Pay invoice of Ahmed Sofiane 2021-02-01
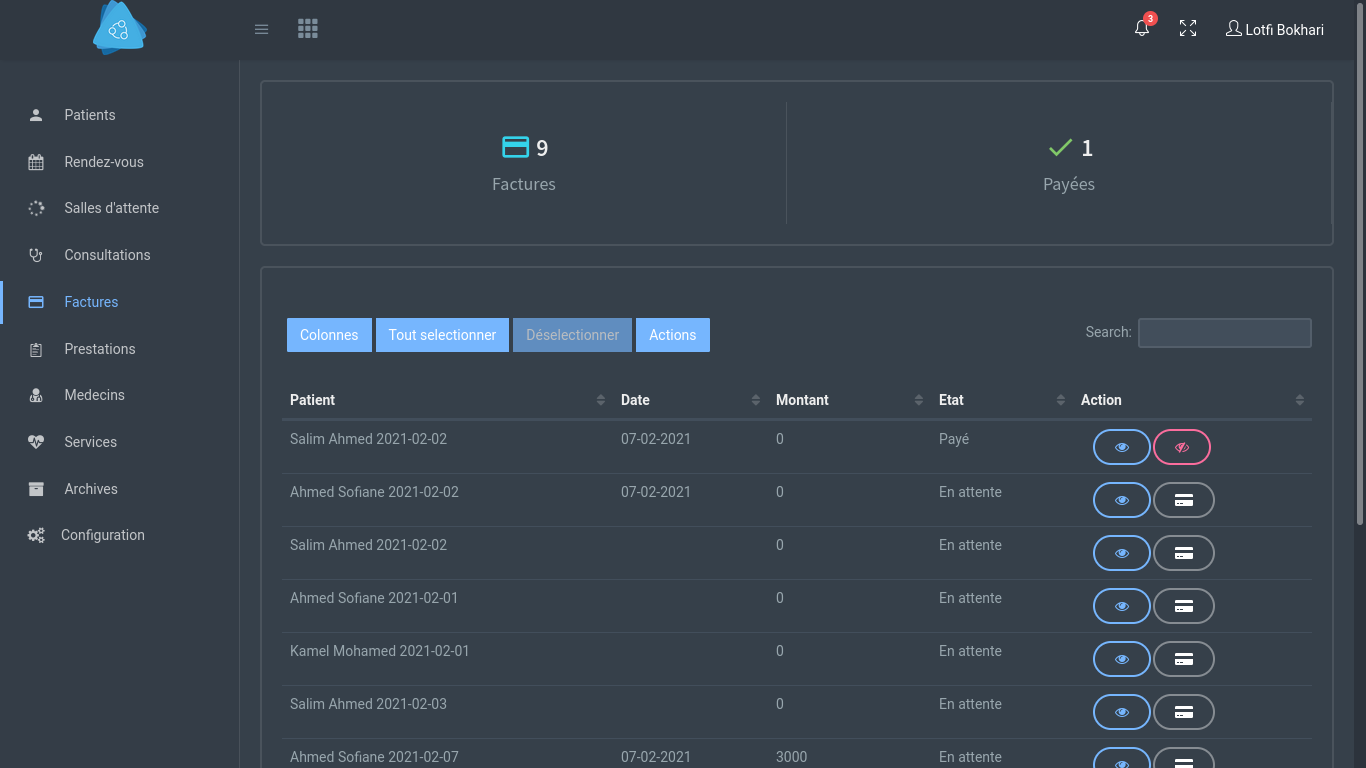 pyautogui.click(x=1184, y=606)
